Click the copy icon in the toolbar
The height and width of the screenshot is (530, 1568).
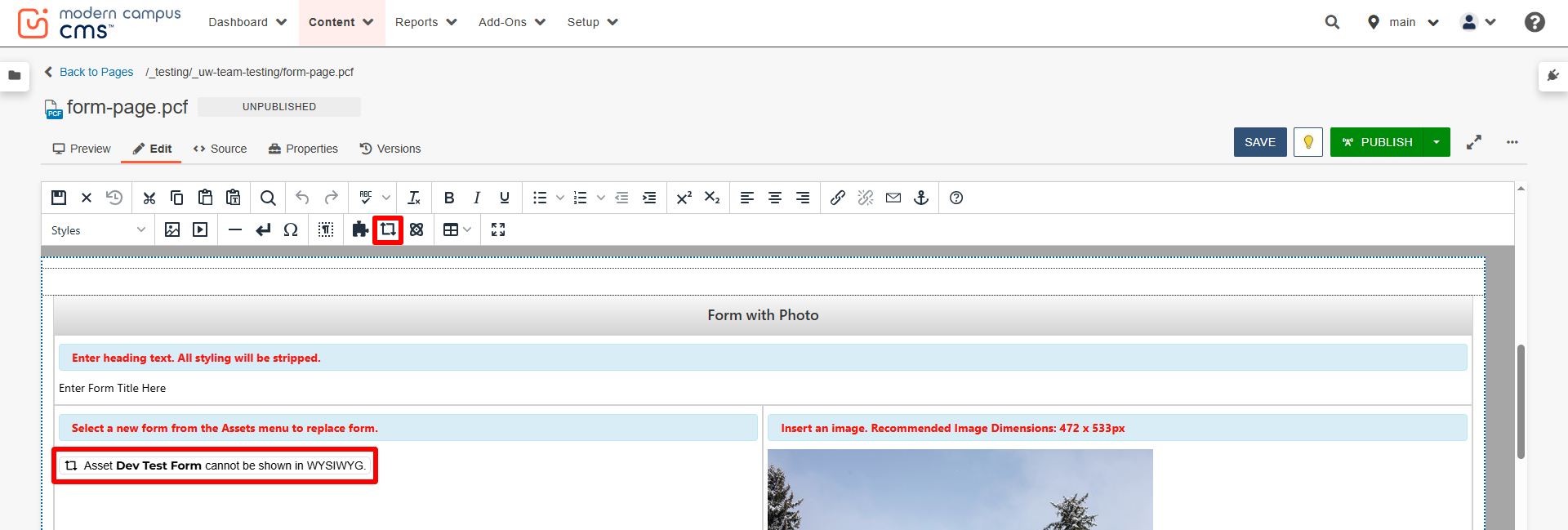tap(176, 198)
